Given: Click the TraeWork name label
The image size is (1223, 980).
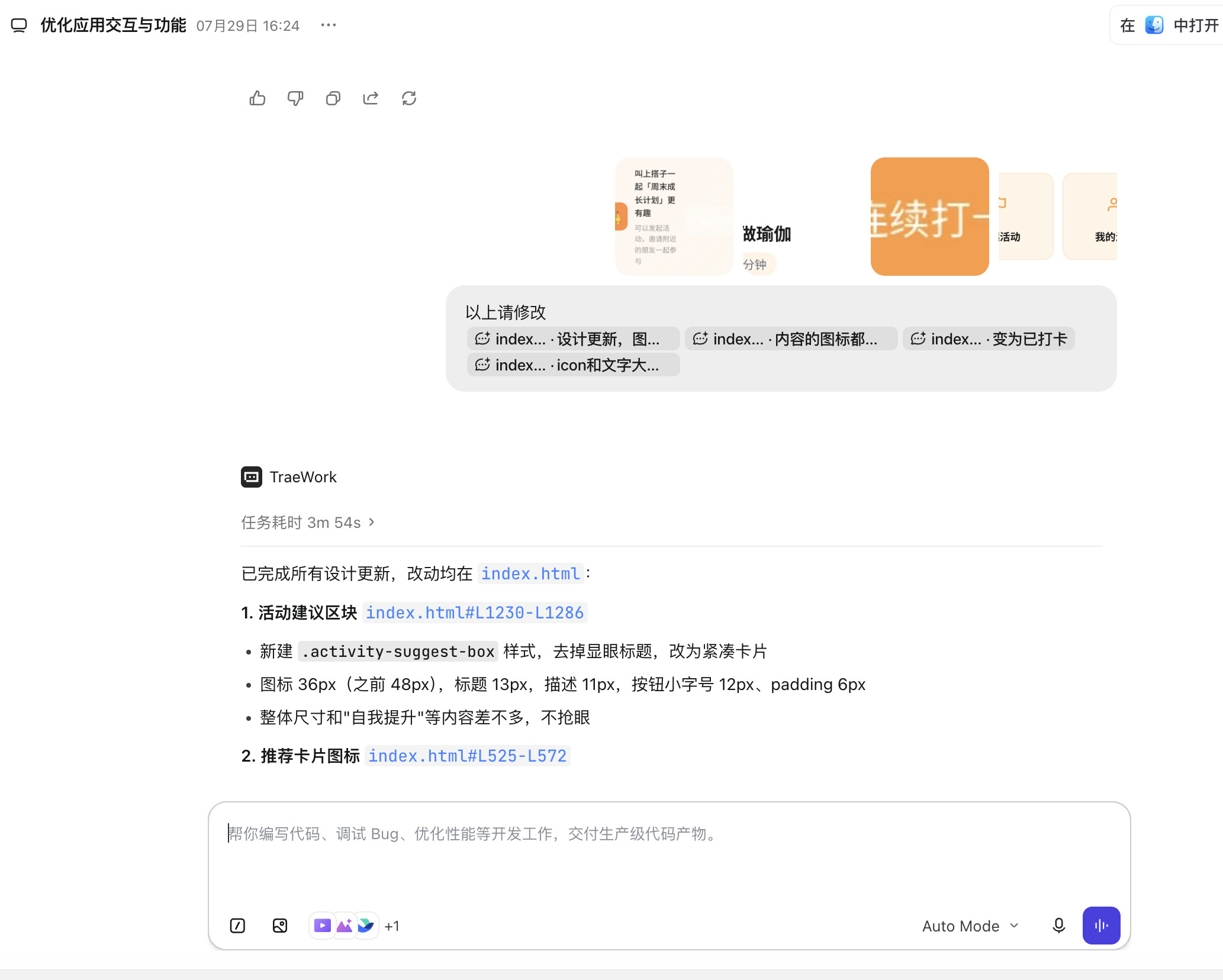Looking at the screenshot, I should (303, 477).
